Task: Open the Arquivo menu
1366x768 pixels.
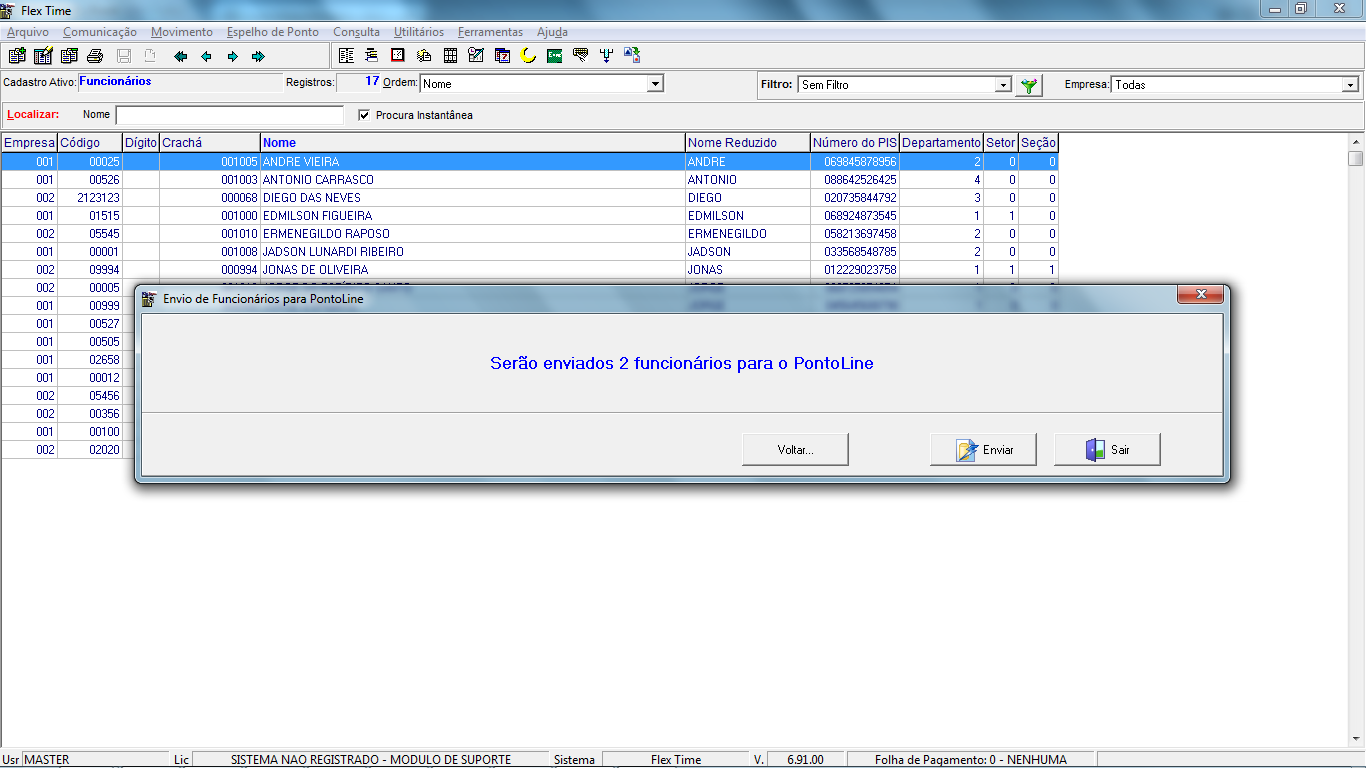Action: coord(28,32)
